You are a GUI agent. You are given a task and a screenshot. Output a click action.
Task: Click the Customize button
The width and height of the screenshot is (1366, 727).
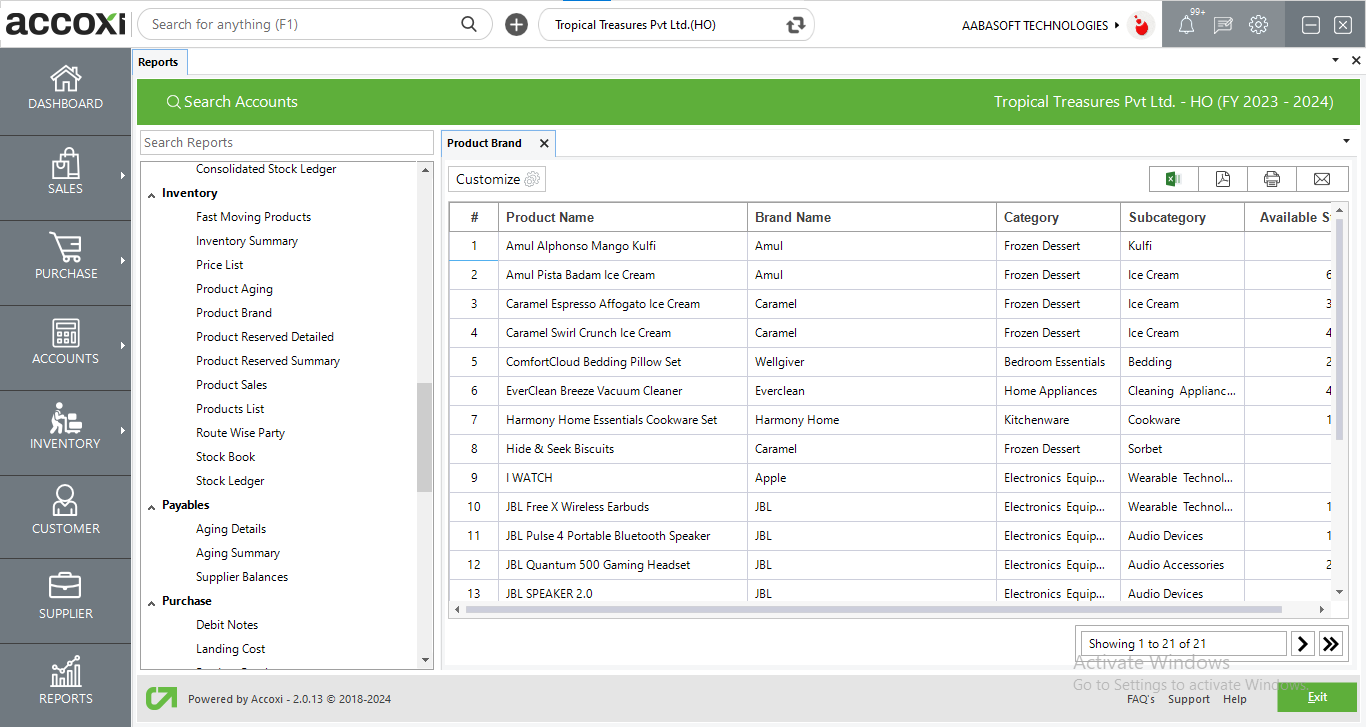tap(497, 179)
